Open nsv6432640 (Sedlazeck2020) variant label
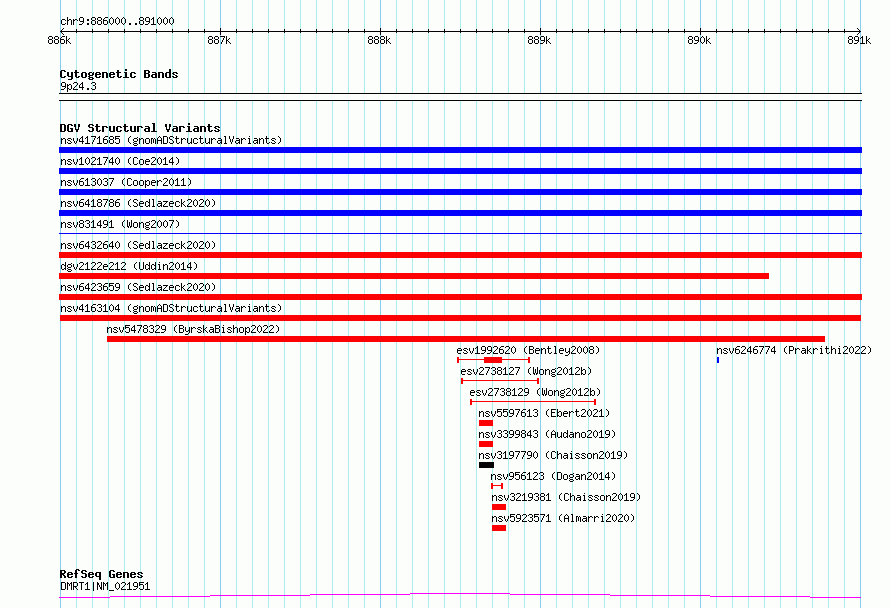The width and height of the screenshot is (890, 608). tap(138, 245)
